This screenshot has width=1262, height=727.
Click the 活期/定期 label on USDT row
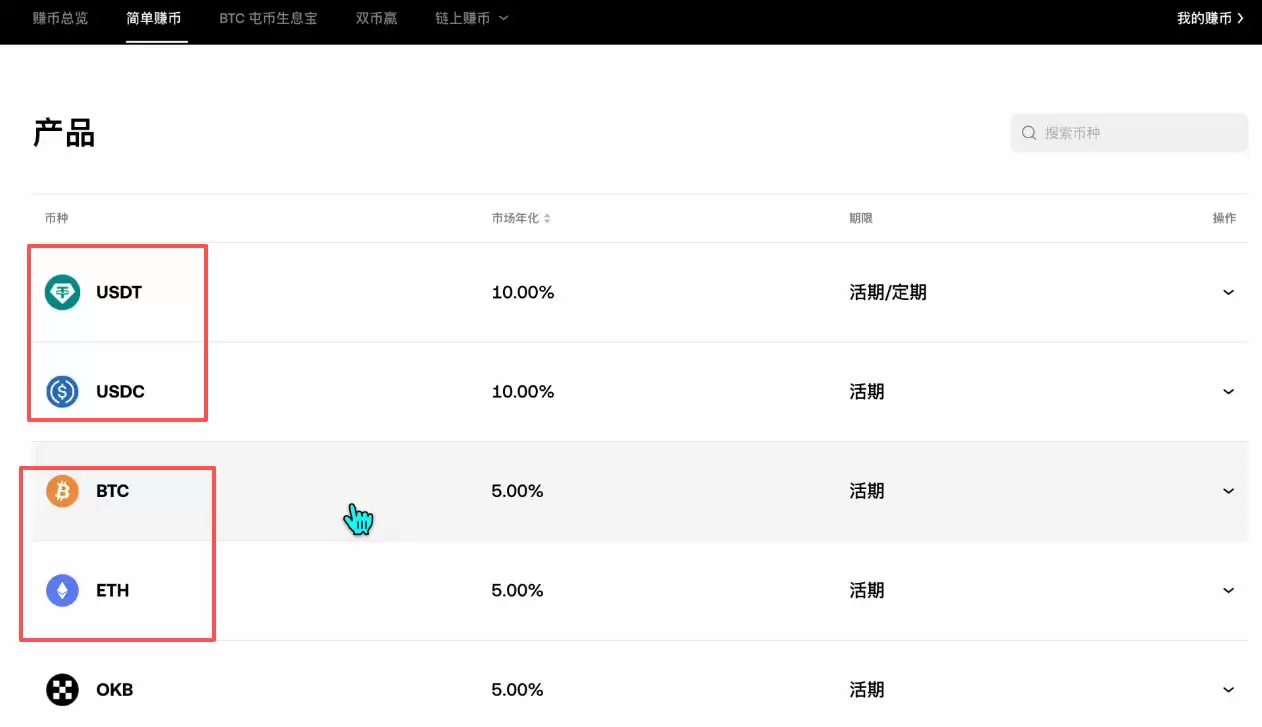(x=888, y=292)
